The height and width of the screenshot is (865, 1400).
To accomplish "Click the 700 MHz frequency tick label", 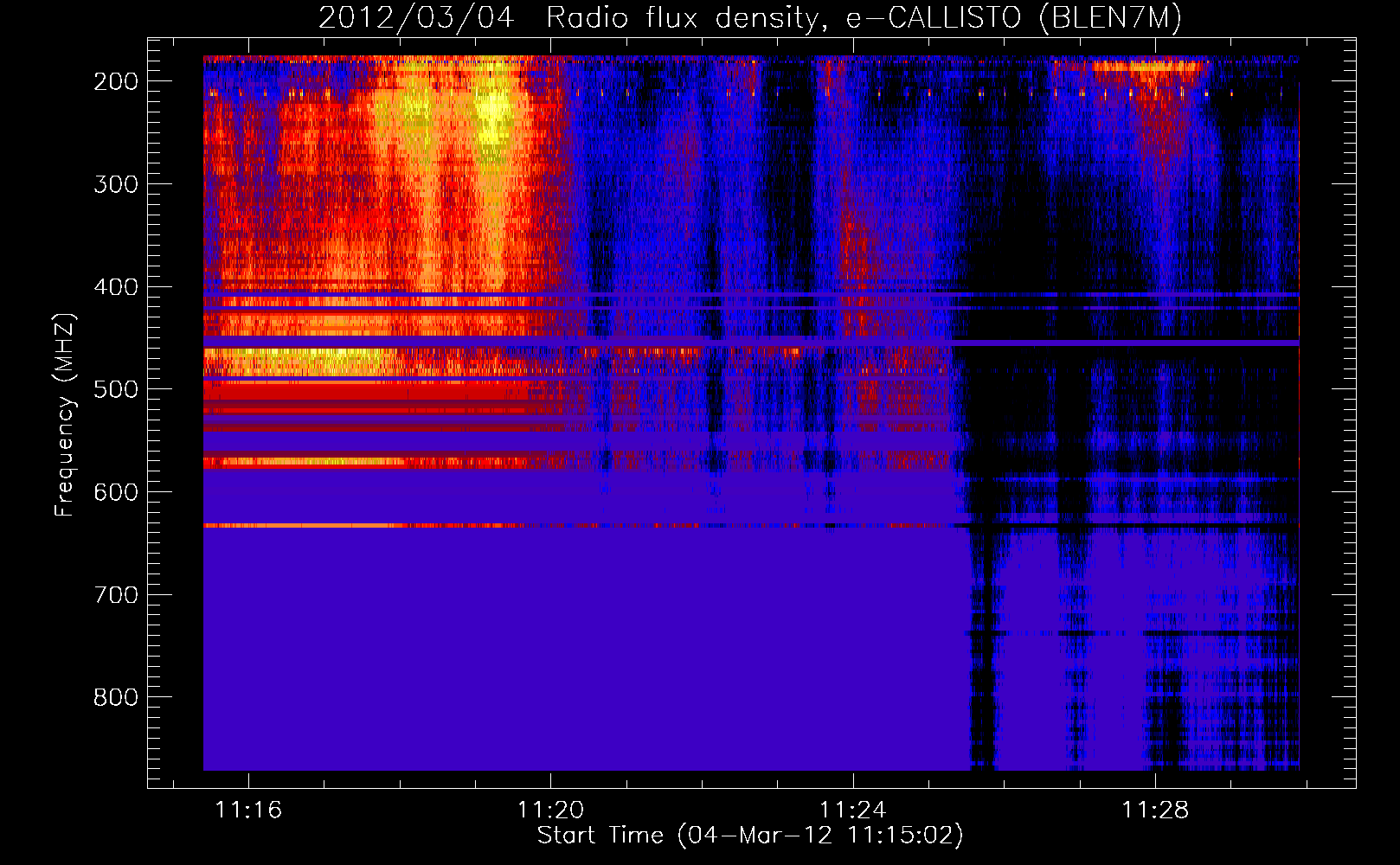I will click(116, 595).
